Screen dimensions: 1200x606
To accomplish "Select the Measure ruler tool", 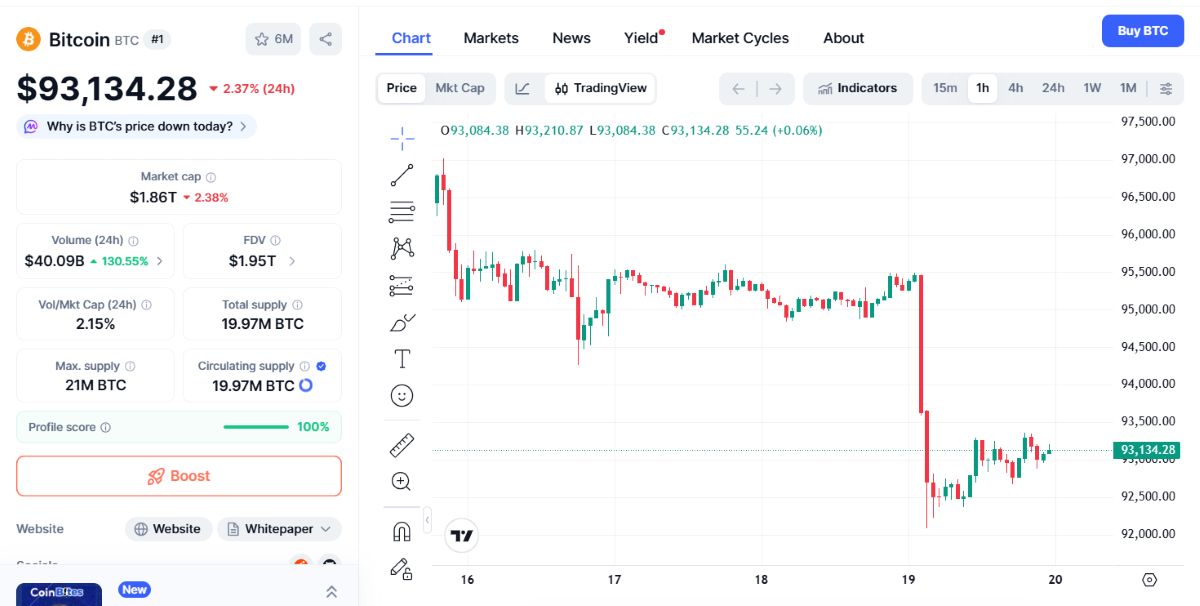I will pyautogui.click(x=401, y=444).
